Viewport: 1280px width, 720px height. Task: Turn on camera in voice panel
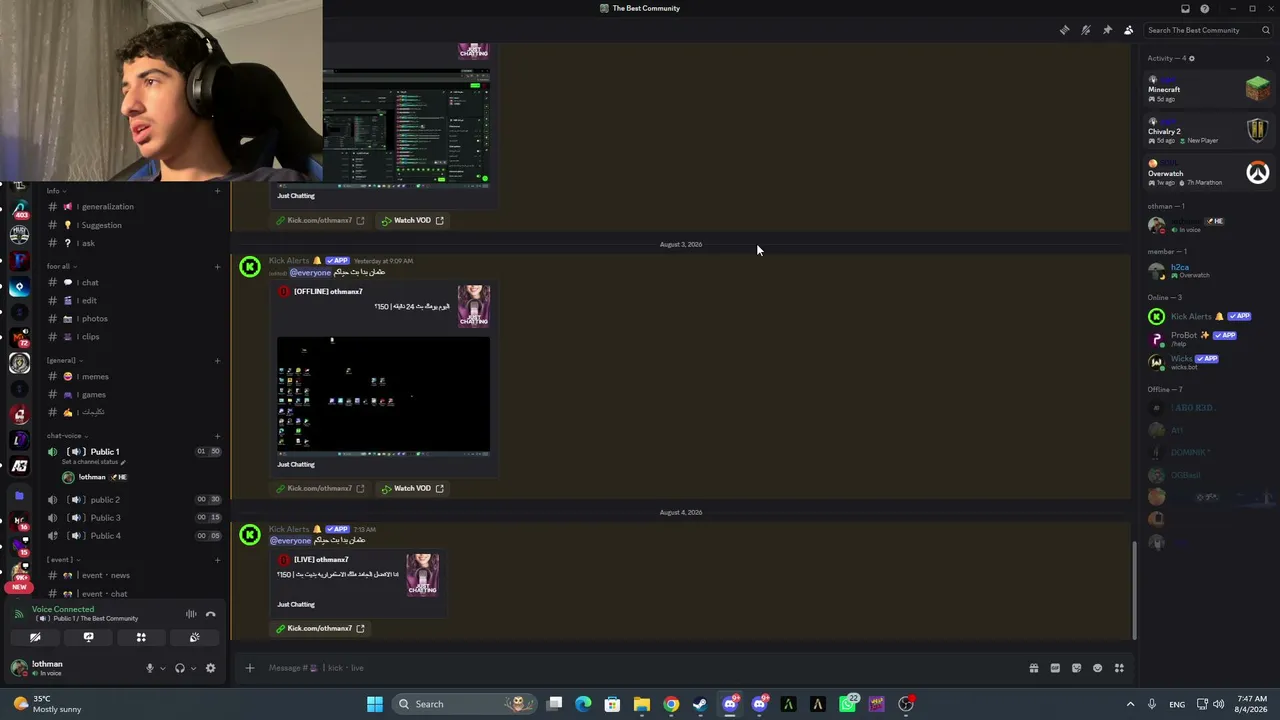click(35, 637)
